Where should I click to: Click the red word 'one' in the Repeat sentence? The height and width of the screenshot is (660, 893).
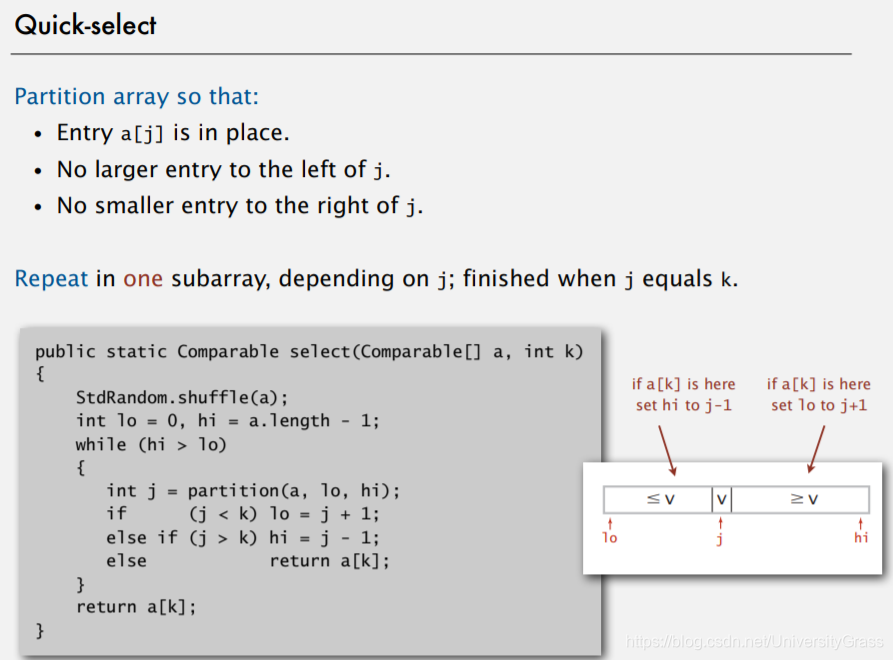(143, 279)
